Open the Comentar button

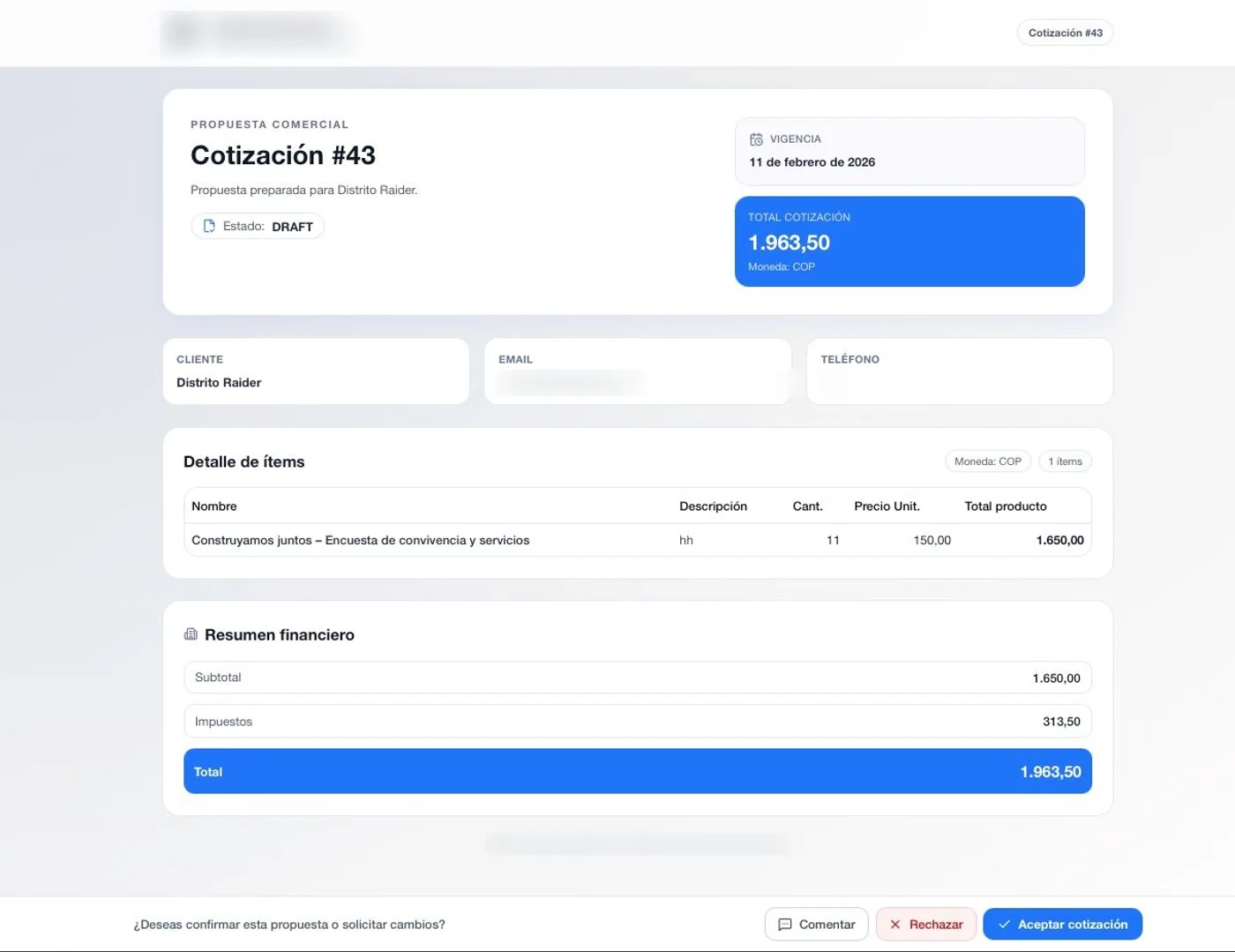(816, 924)
